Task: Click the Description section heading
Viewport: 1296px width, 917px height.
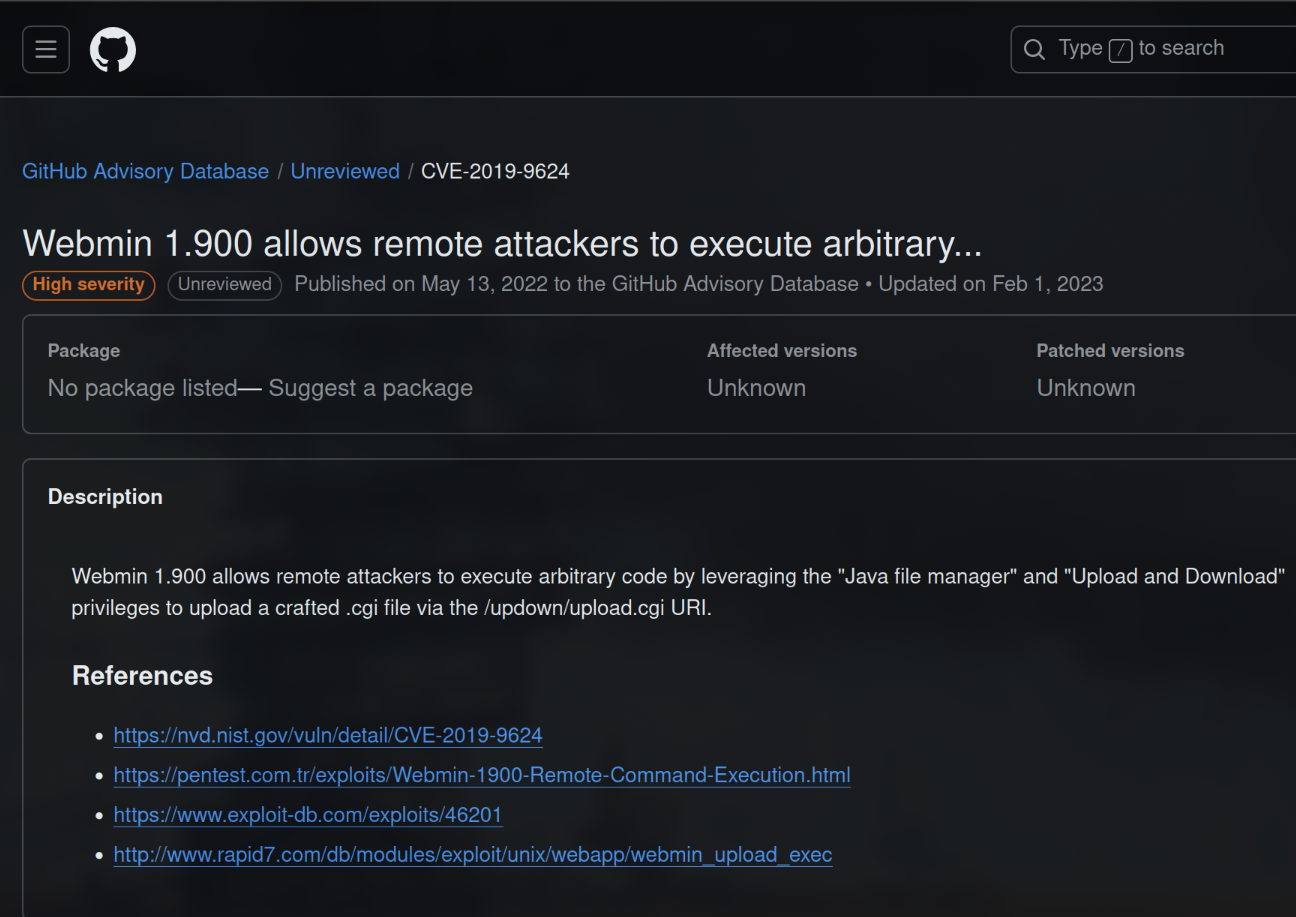Action: click(105, 497)
